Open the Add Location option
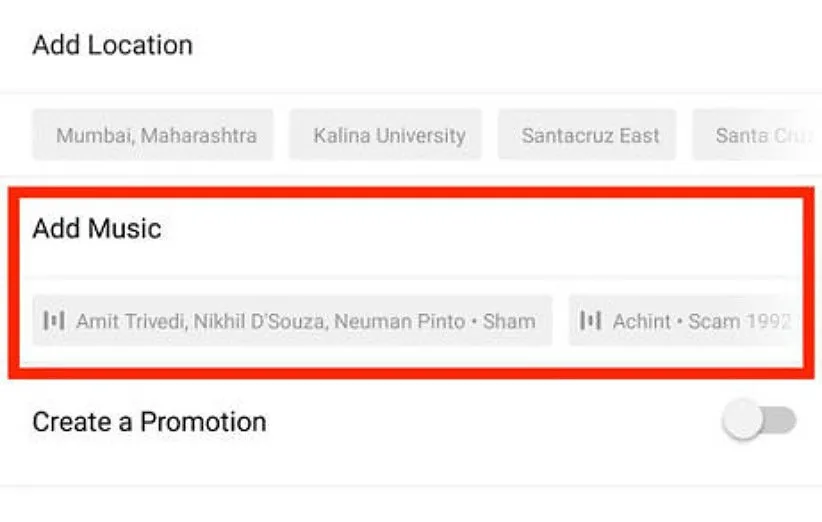Screen dimensions: 822x522 coord(112,45)
